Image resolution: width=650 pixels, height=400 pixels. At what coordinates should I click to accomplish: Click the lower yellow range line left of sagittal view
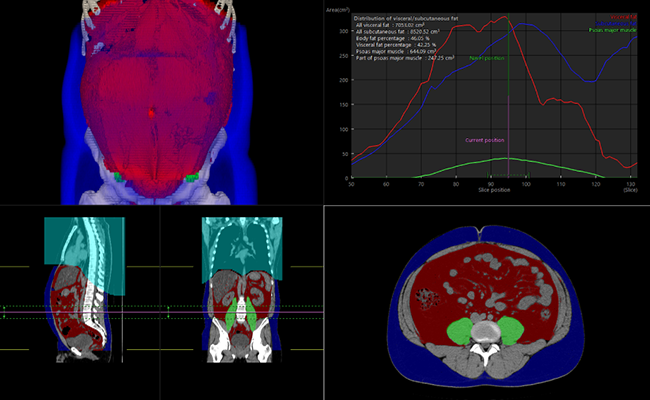20,349
